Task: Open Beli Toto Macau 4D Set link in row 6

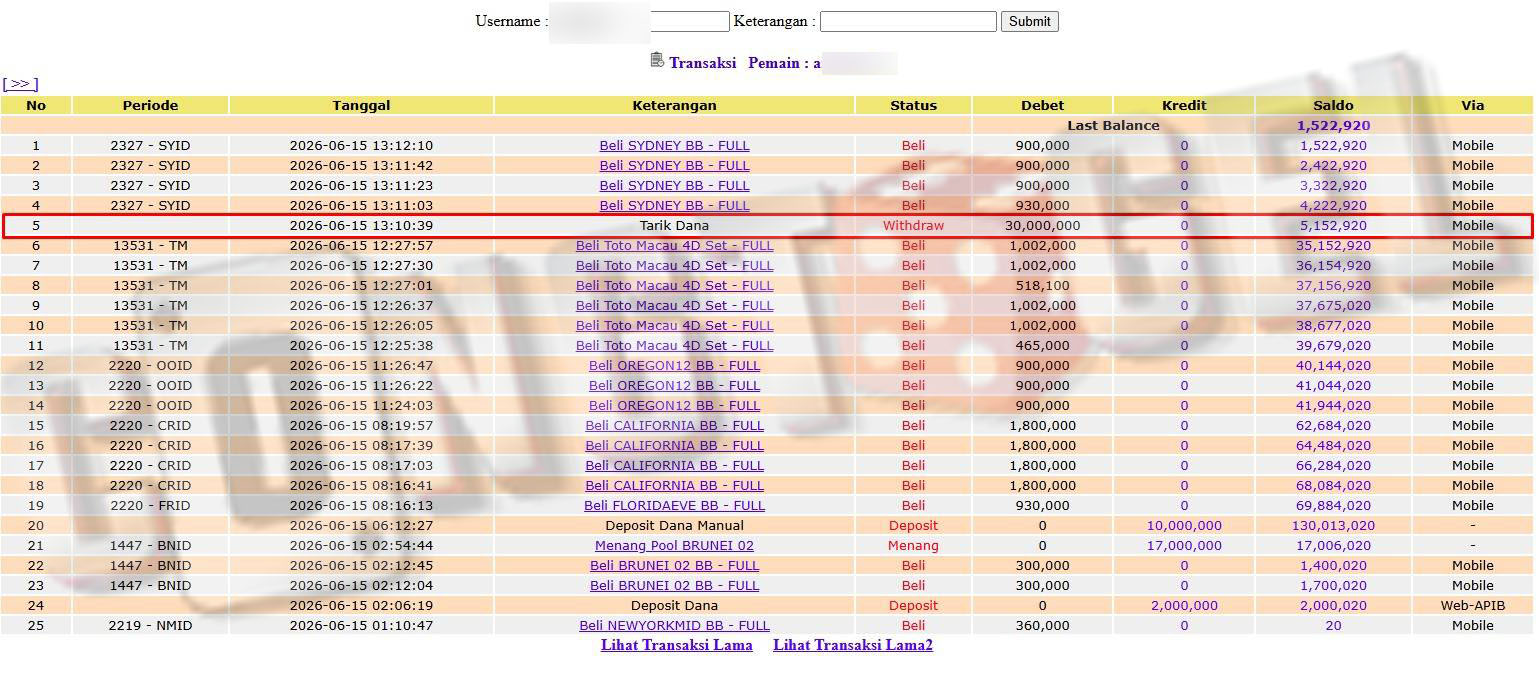Action: click(x=674, y=245)
